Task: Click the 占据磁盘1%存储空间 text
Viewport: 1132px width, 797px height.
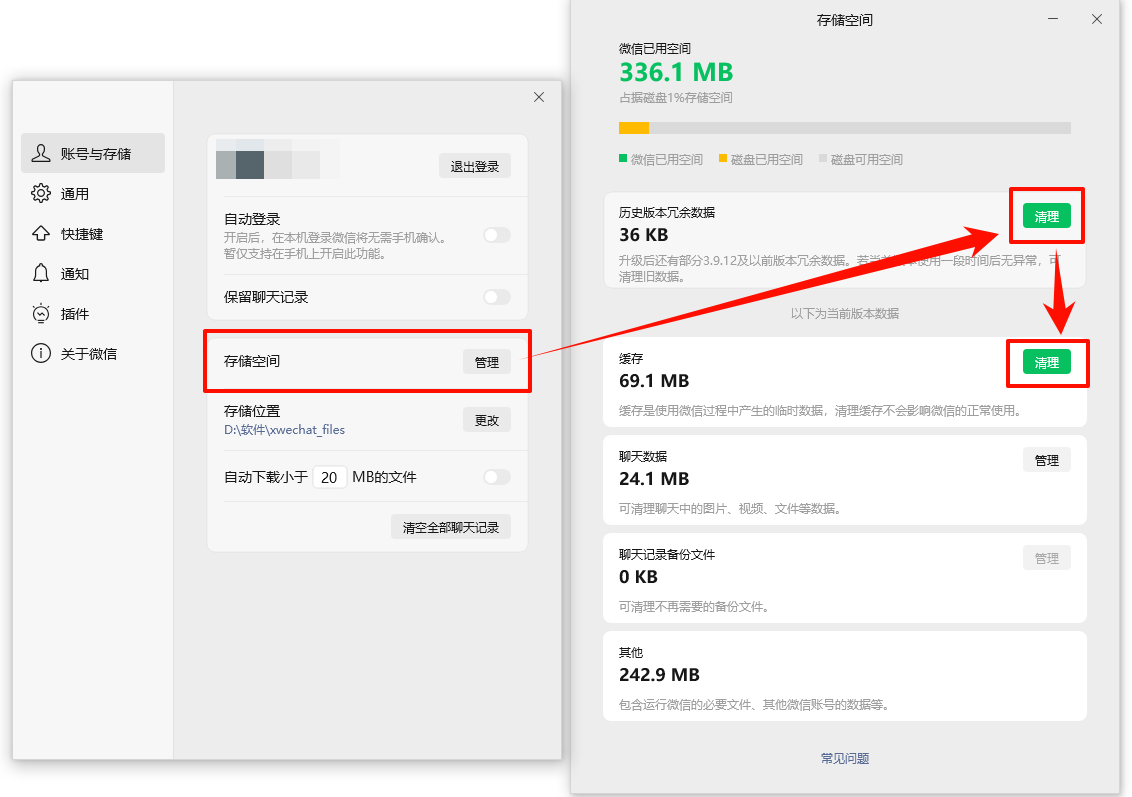Action: (676, 97)
